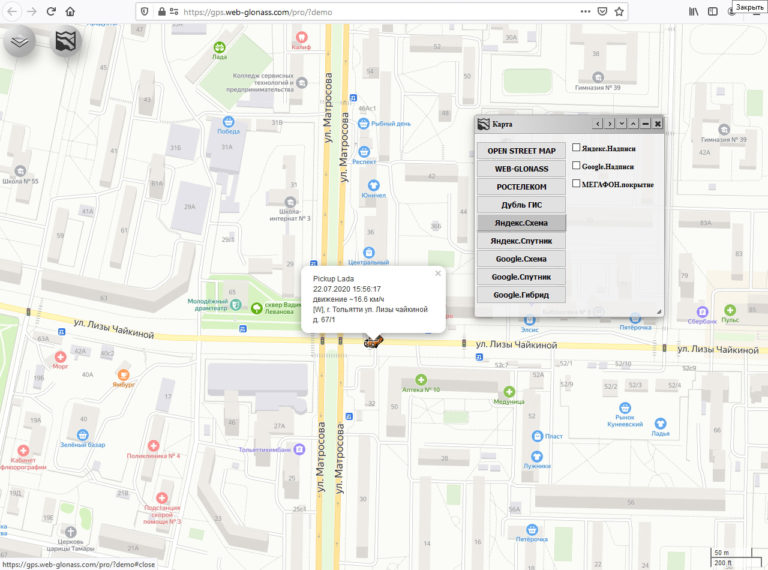768x570 pixels.
Task: Open the browser home page
Action: (70, 11)
